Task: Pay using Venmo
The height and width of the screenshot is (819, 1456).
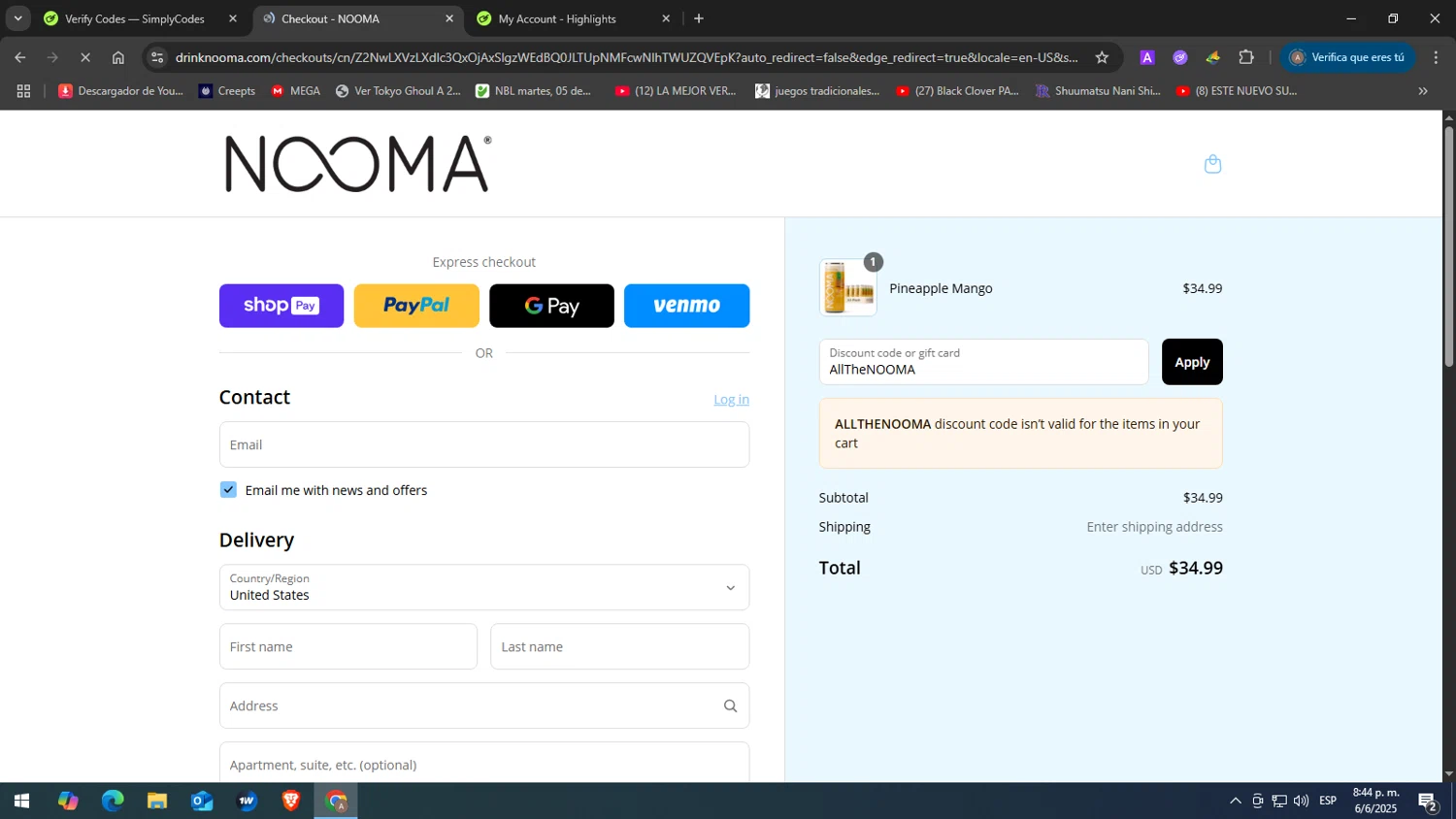Action: [x=686, y=306]
